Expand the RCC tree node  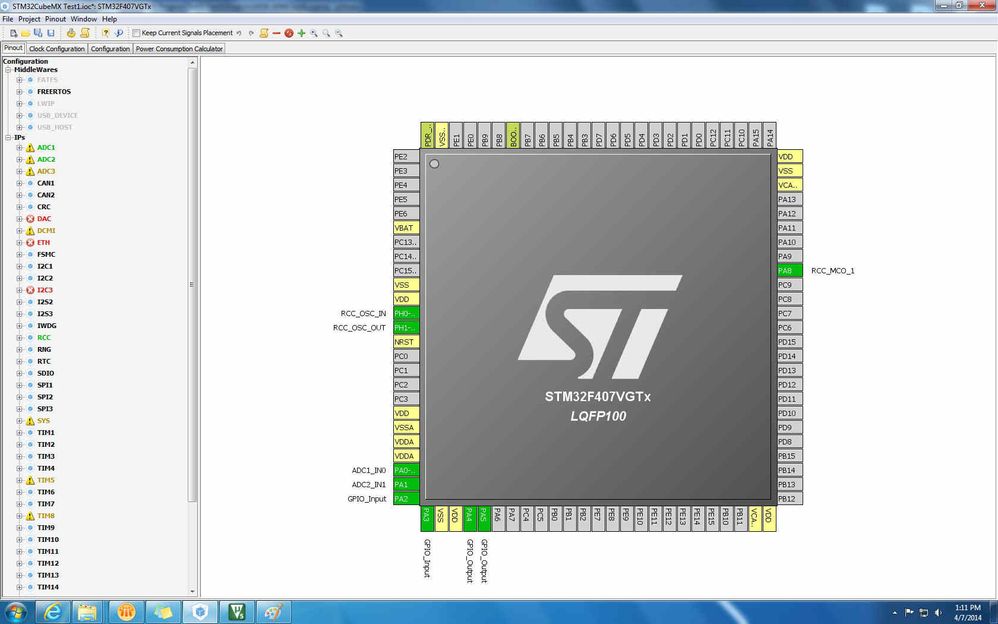pyautogui.click(x=19, y=338)
